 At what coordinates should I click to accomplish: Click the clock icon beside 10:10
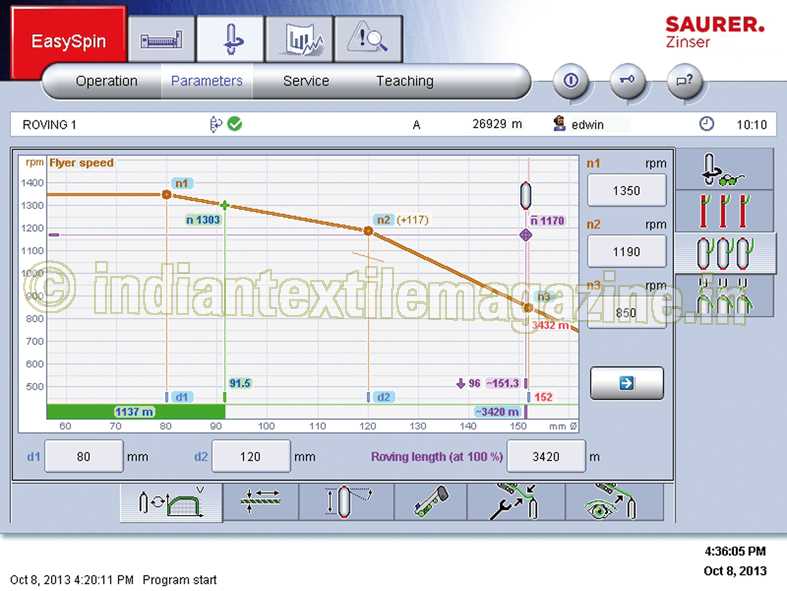tap(706, 124)
